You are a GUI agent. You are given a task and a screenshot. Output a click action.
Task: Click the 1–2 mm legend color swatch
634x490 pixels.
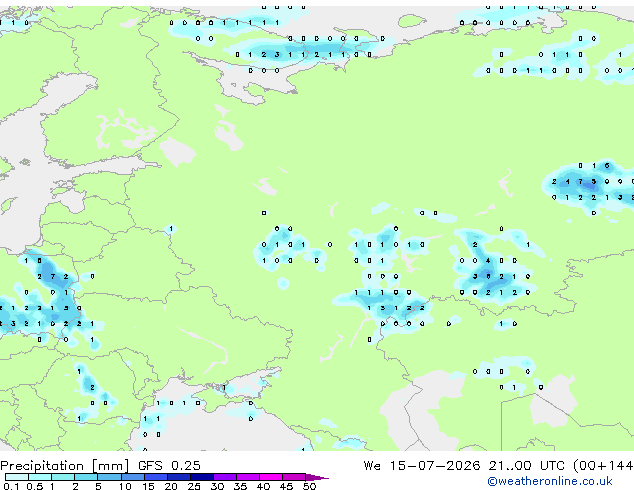63,477
